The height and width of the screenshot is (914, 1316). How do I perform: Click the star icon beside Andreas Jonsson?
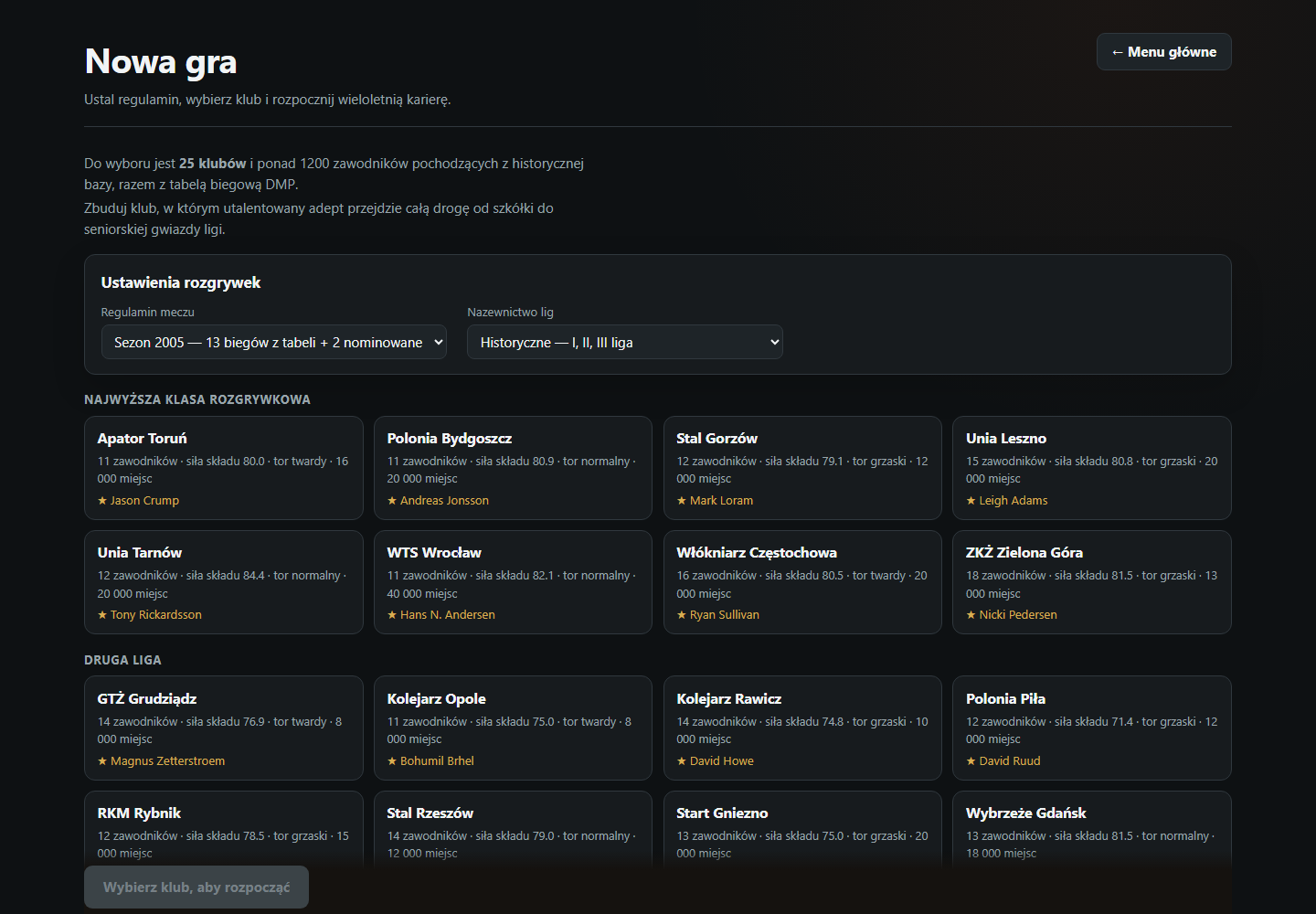(x=392, y=501)
